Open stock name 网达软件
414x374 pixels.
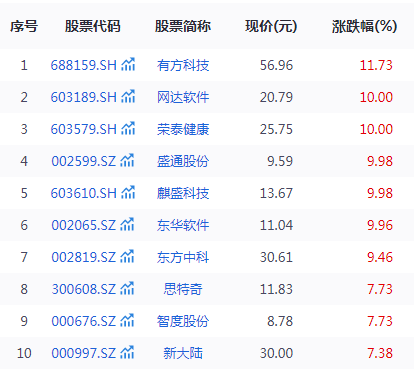(x=183, y=97)
